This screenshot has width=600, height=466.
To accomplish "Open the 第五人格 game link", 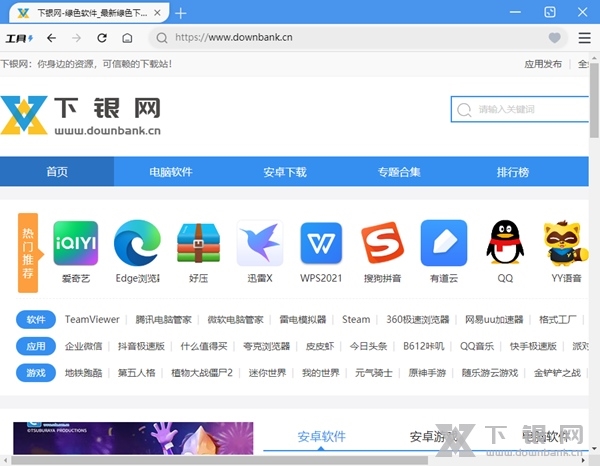I will [x=137, y=373].
